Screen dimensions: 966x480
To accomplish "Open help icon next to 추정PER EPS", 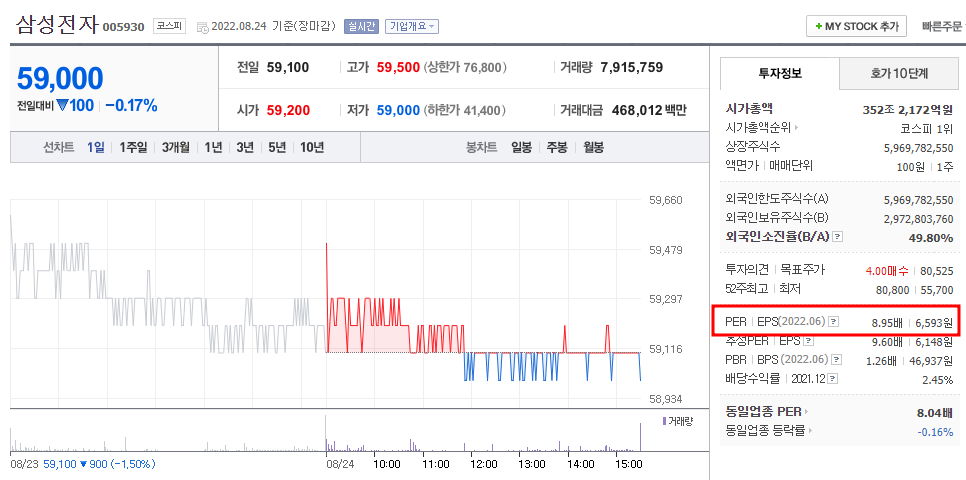I will pos(808,340).
